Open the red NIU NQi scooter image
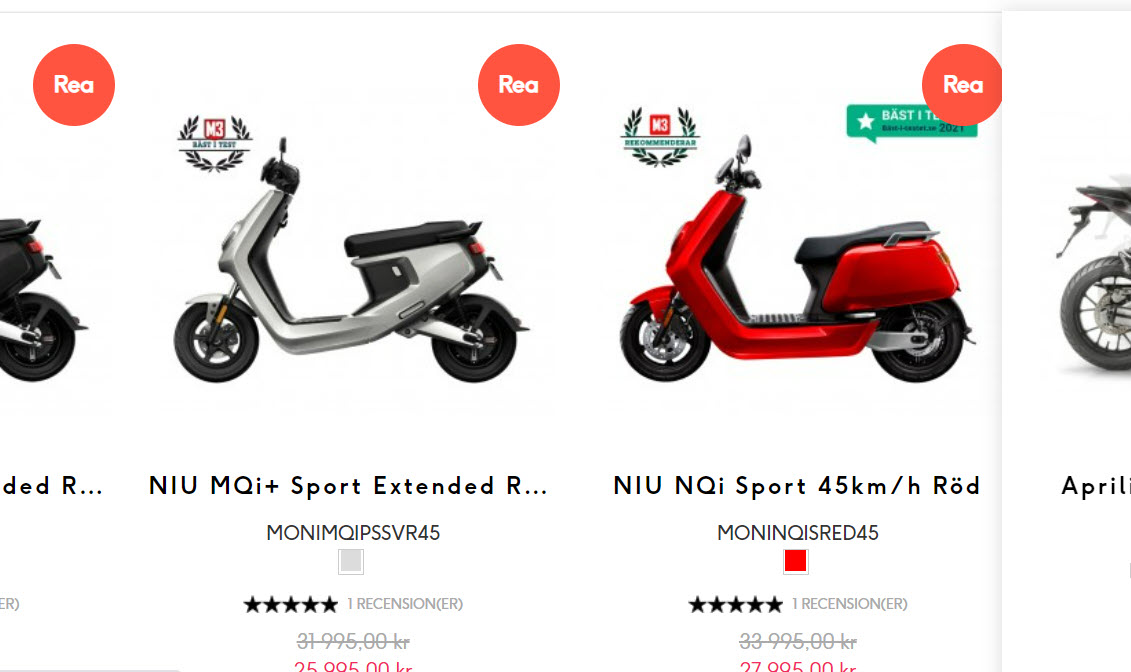This screenshot has height=672, width=1131. [797, 258]
